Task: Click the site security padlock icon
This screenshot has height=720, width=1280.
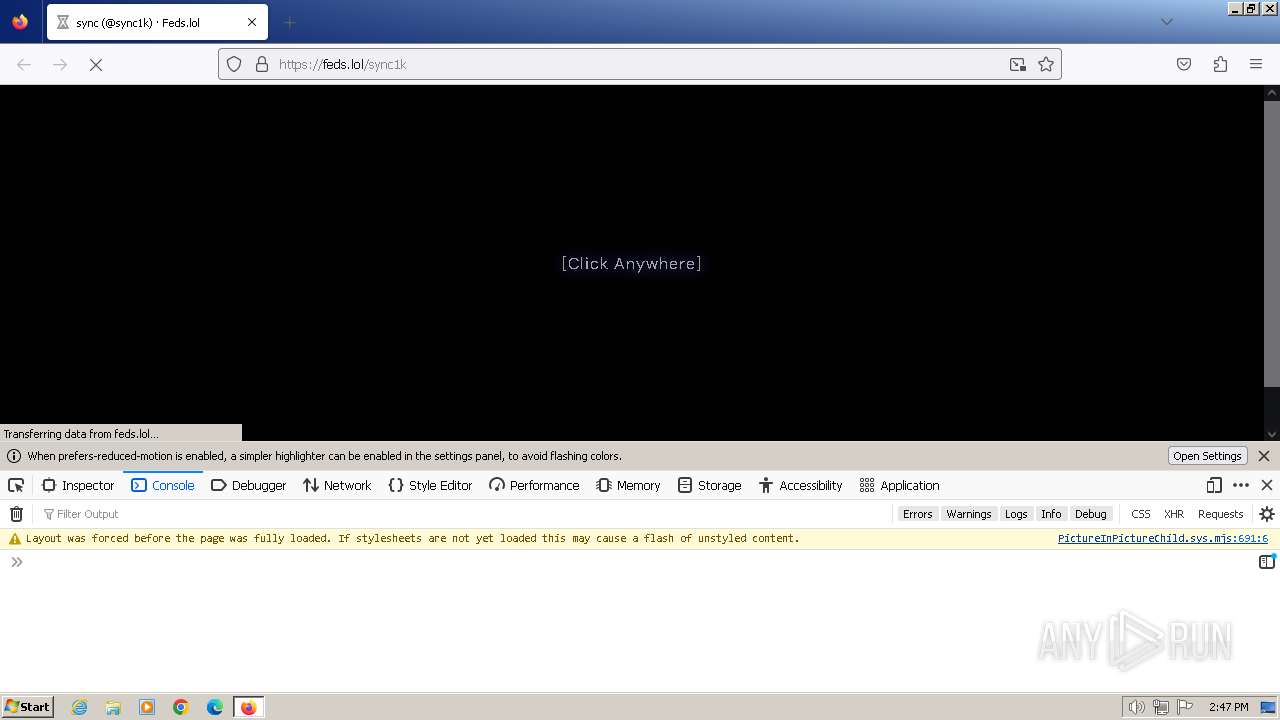Action: [x=262, y=64]
